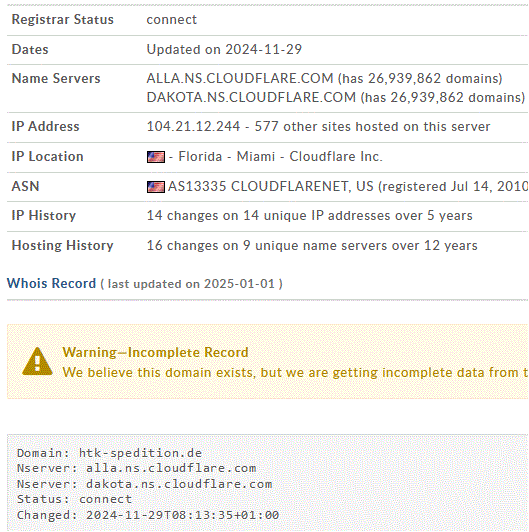Click the Warning—Incomplete Record title
This screenshot has width=529, height=532.
155,353
